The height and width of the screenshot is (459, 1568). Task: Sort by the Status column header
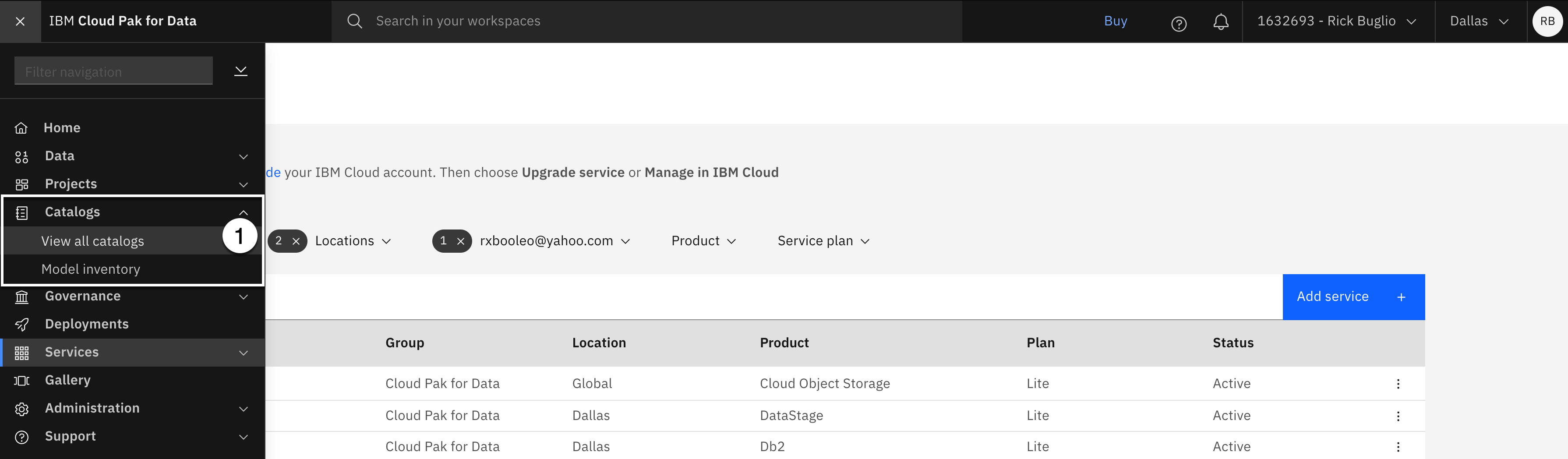(1233, 343)
